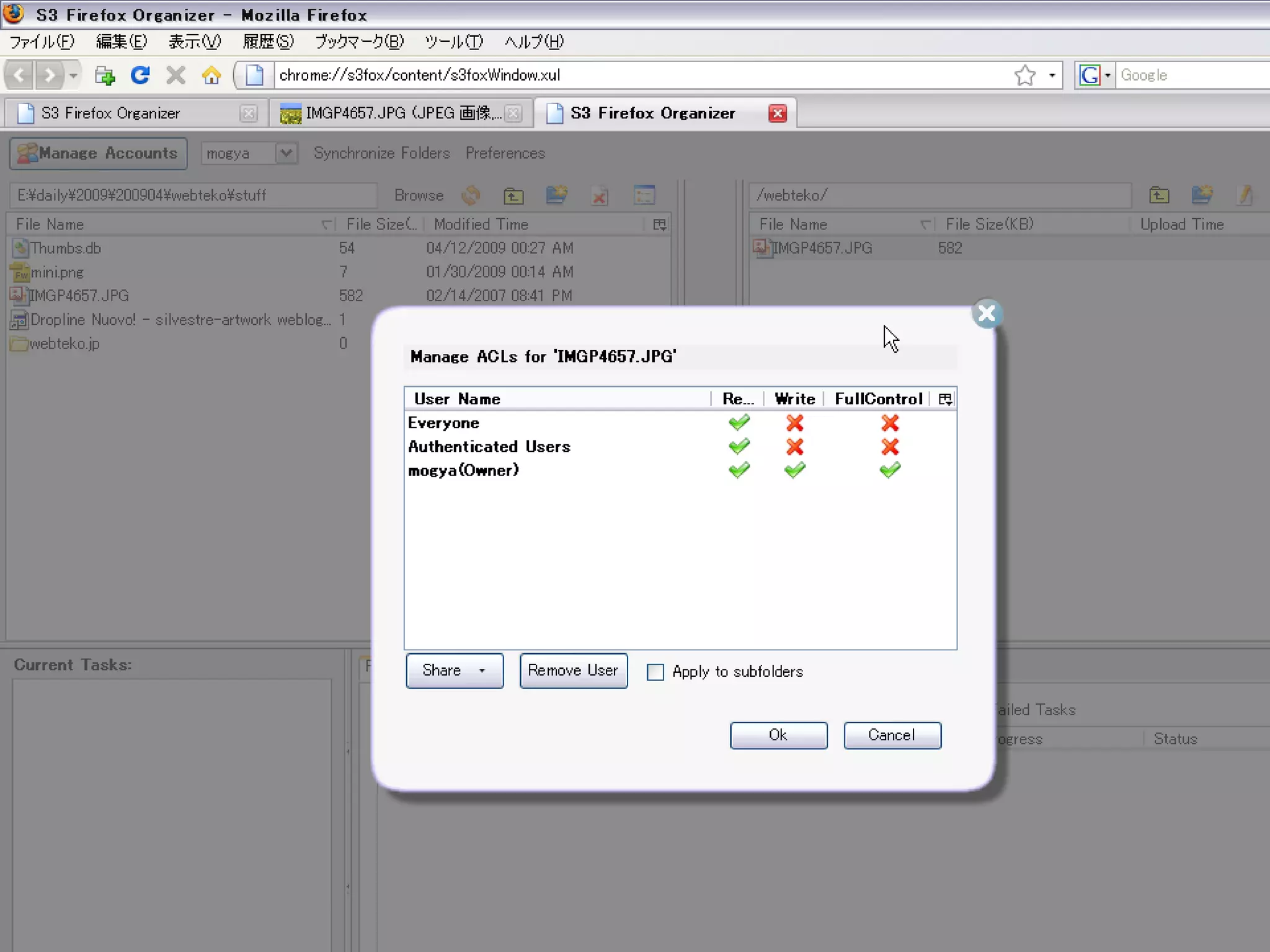Open the 表示(V) menu
Image resolution: width=1270 pixels, height=952 pixels.
(195, 42)
